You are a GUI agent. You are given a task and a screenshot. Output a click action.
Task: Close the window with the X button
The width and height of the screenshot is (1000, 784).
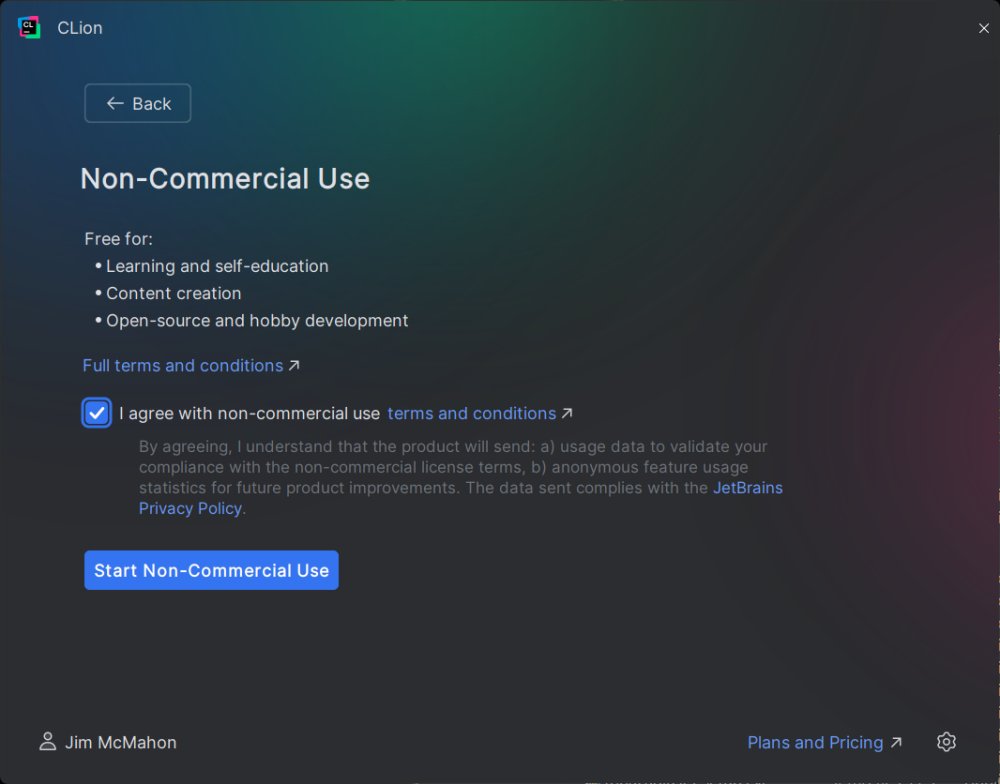point(984,28)
